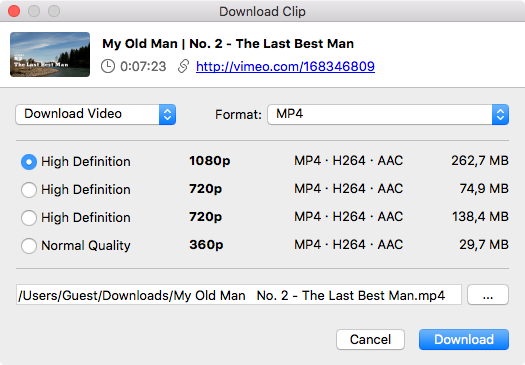Click the Format: label
Image resolution: width=525 pixels, height=365 pixels.
click(238, 115)
